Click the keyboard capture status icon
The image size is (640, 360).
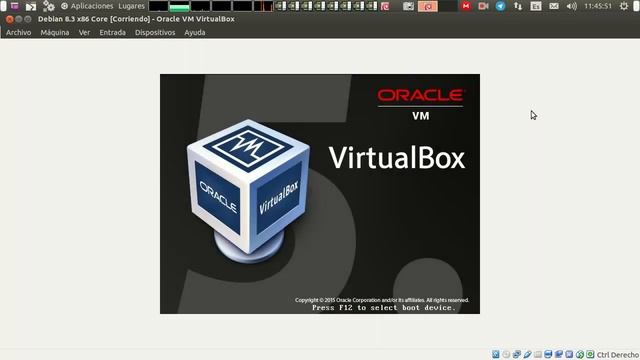(x=590, y=354)
